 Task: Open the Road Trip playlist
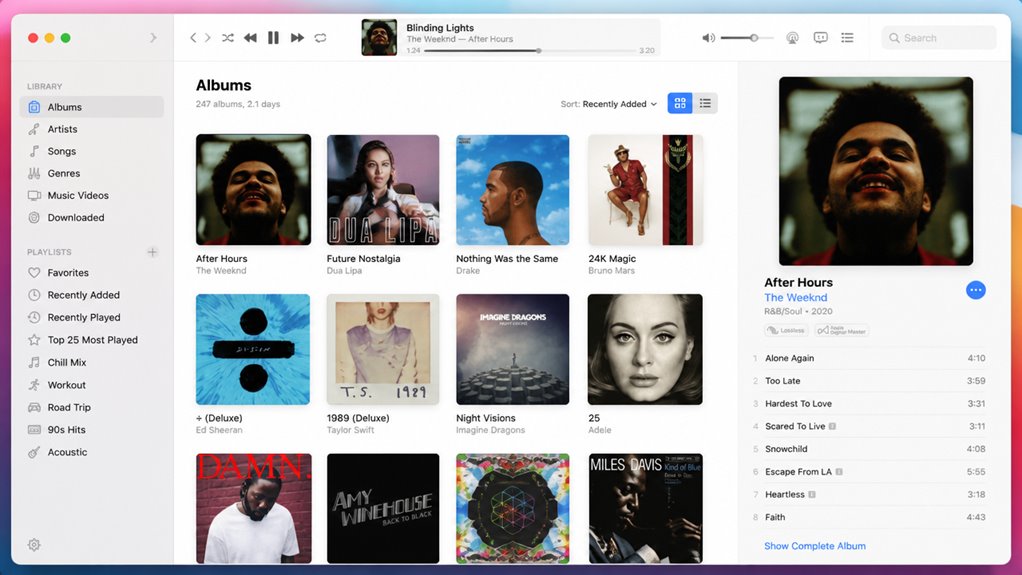[x=92, y=407]
